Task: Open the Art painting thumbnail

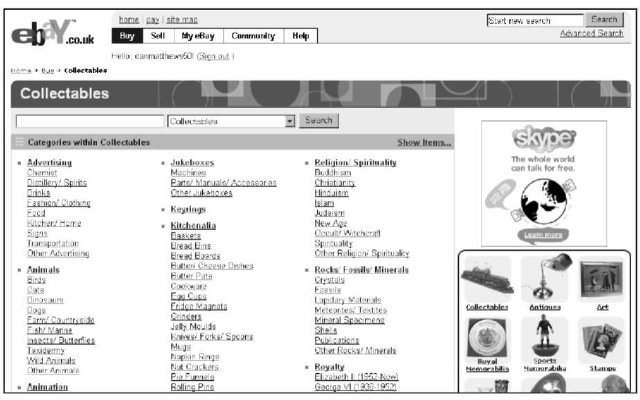Action: pos(602,280)
